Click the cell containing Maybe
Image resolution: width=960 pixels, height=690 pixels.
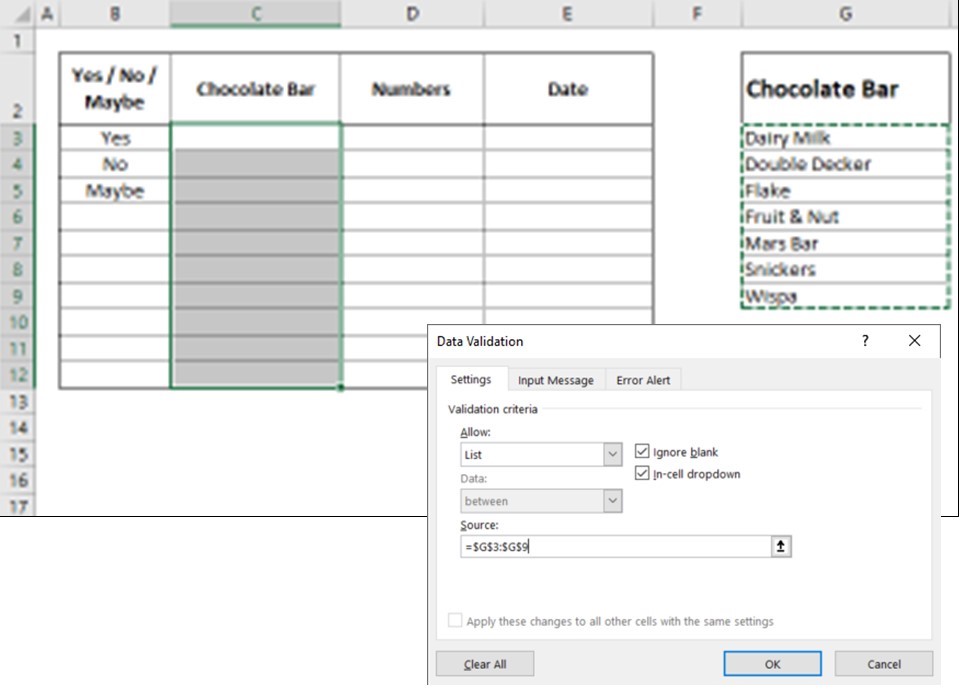(114, 191)
